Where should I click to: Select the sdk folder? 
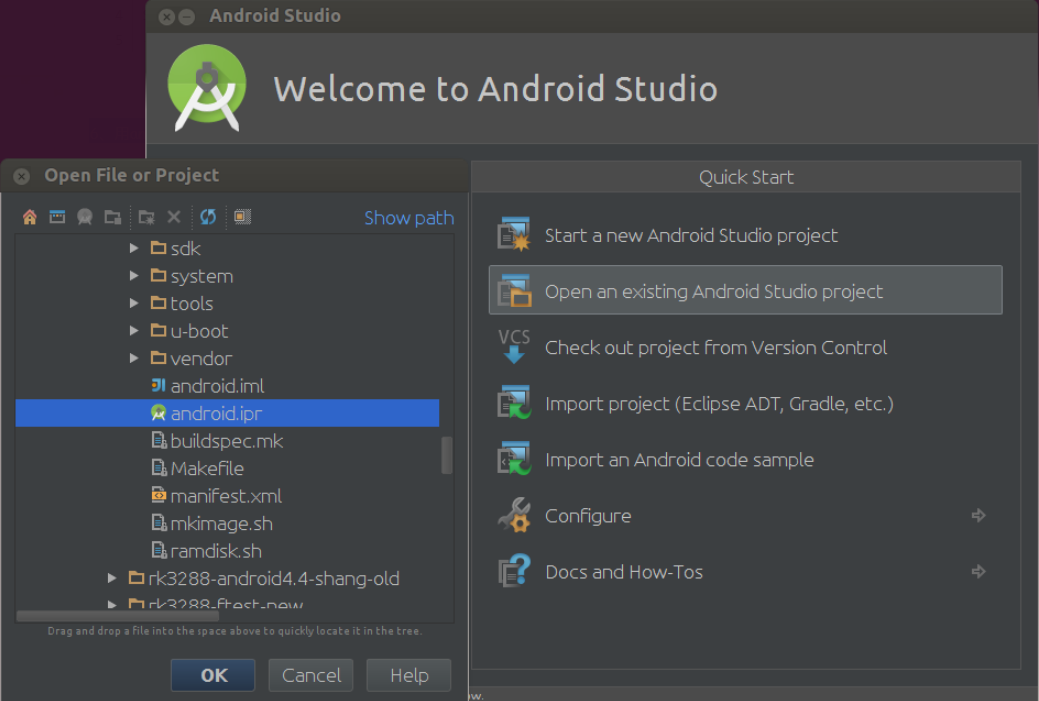tap(185, 248)
